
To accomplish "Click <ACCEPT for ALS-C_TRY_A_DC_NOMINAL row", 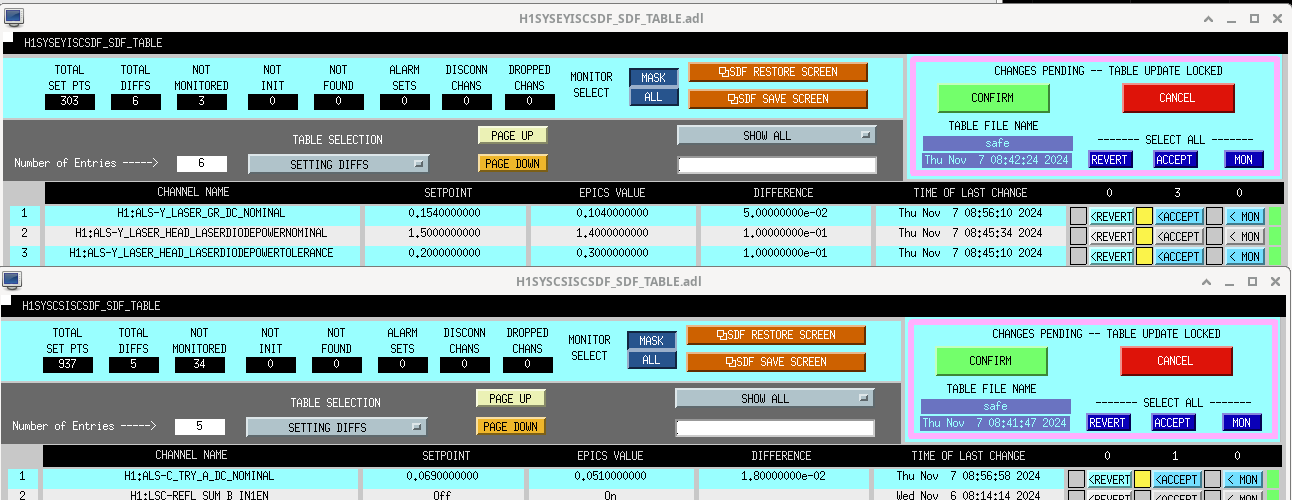I will 1176,479.
